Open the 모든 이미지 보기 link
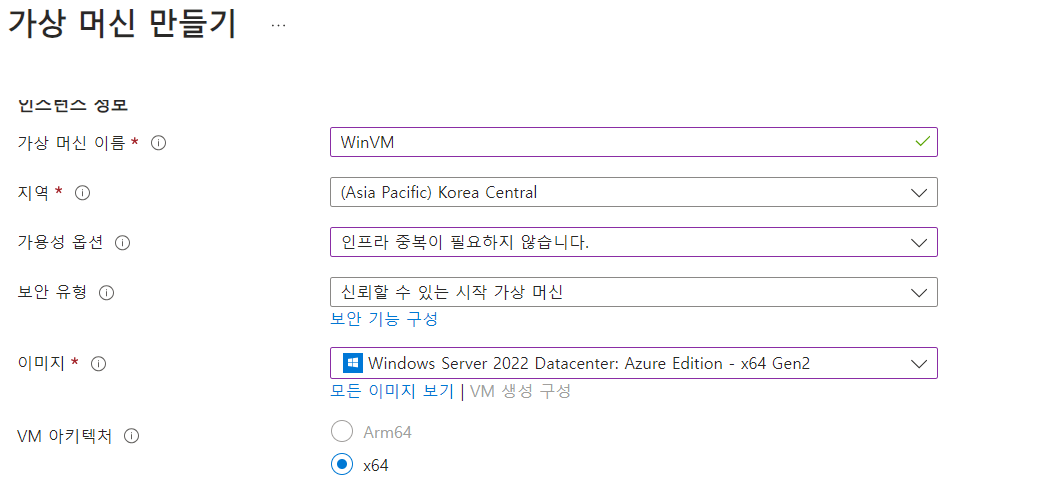Image resolution: width=1042 pixels, height=496 pixels. click(392, 391)
